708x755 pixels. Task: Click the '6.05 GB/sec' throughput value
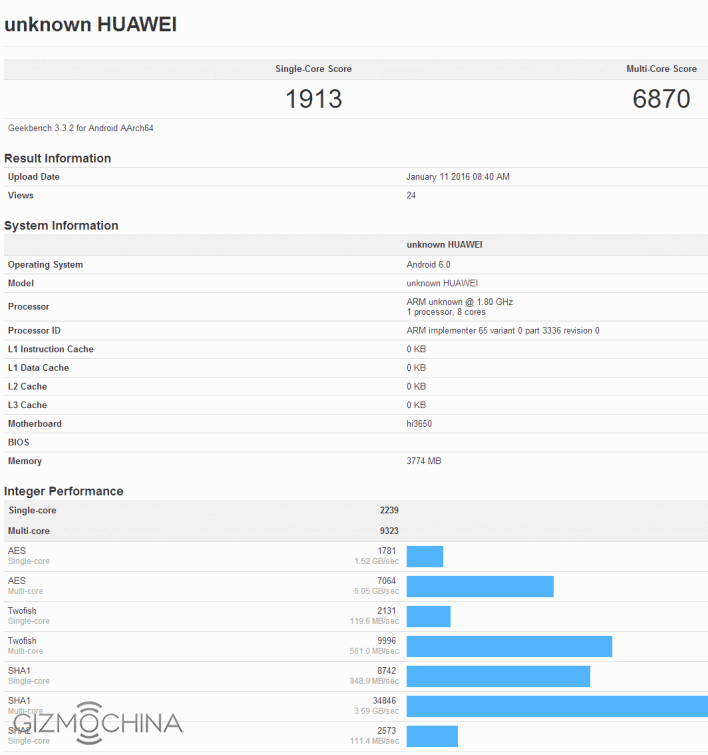(377, 591)
